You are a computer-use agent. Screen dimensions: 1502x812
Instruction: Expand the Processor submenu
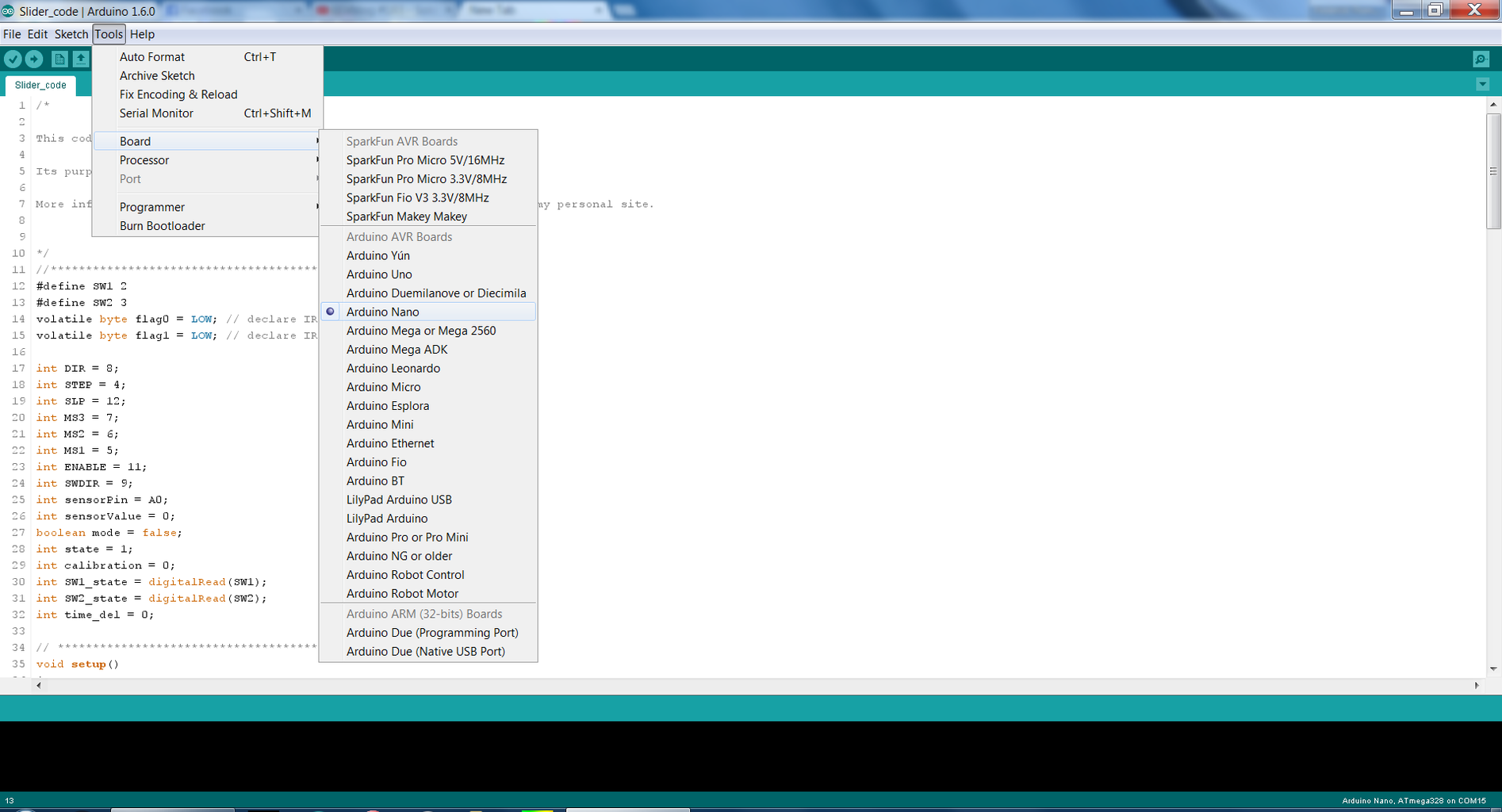coord(208,160)
